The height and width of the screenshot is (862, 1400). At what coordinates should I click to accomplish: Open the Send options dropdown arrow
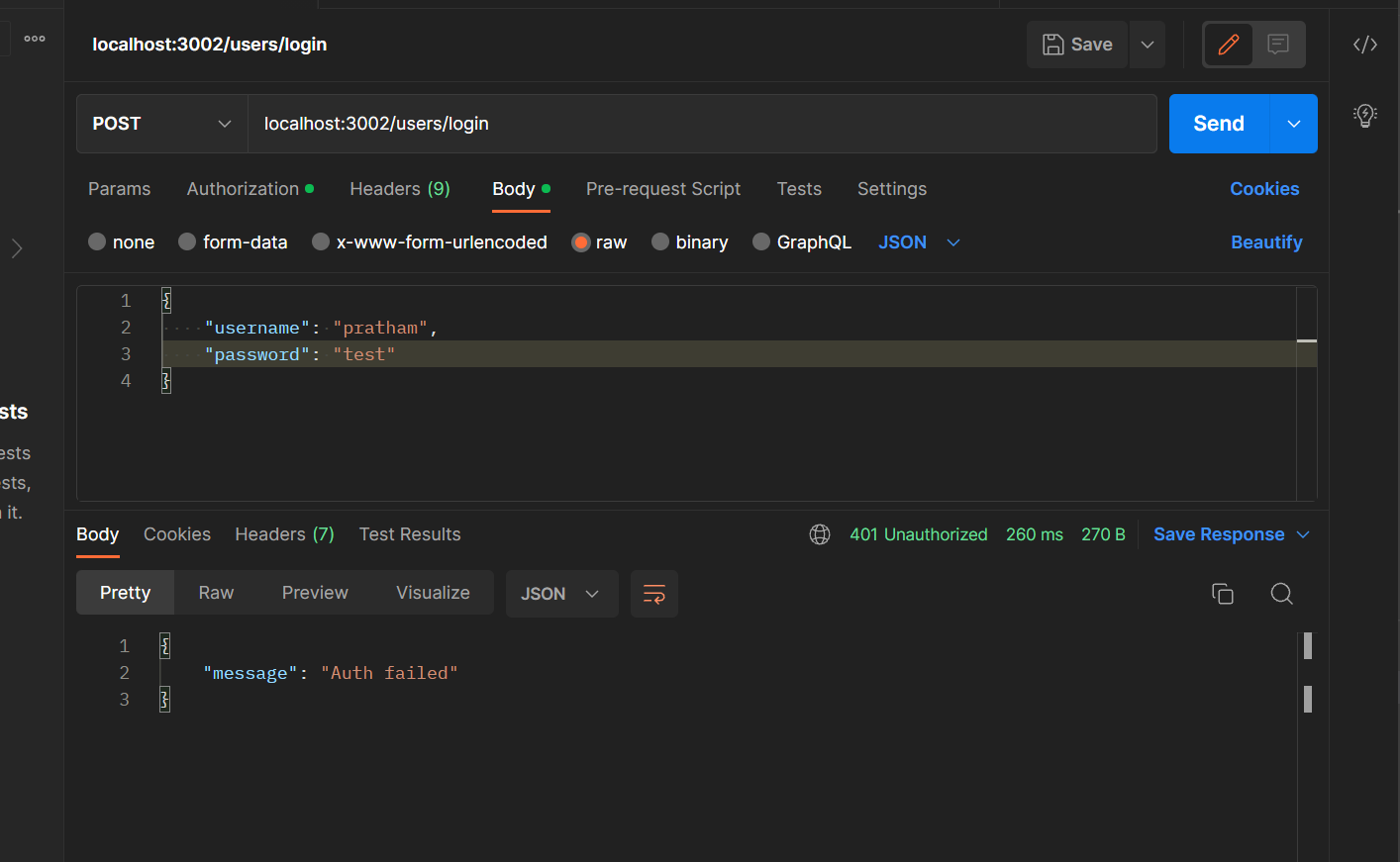click(1294, 124)
